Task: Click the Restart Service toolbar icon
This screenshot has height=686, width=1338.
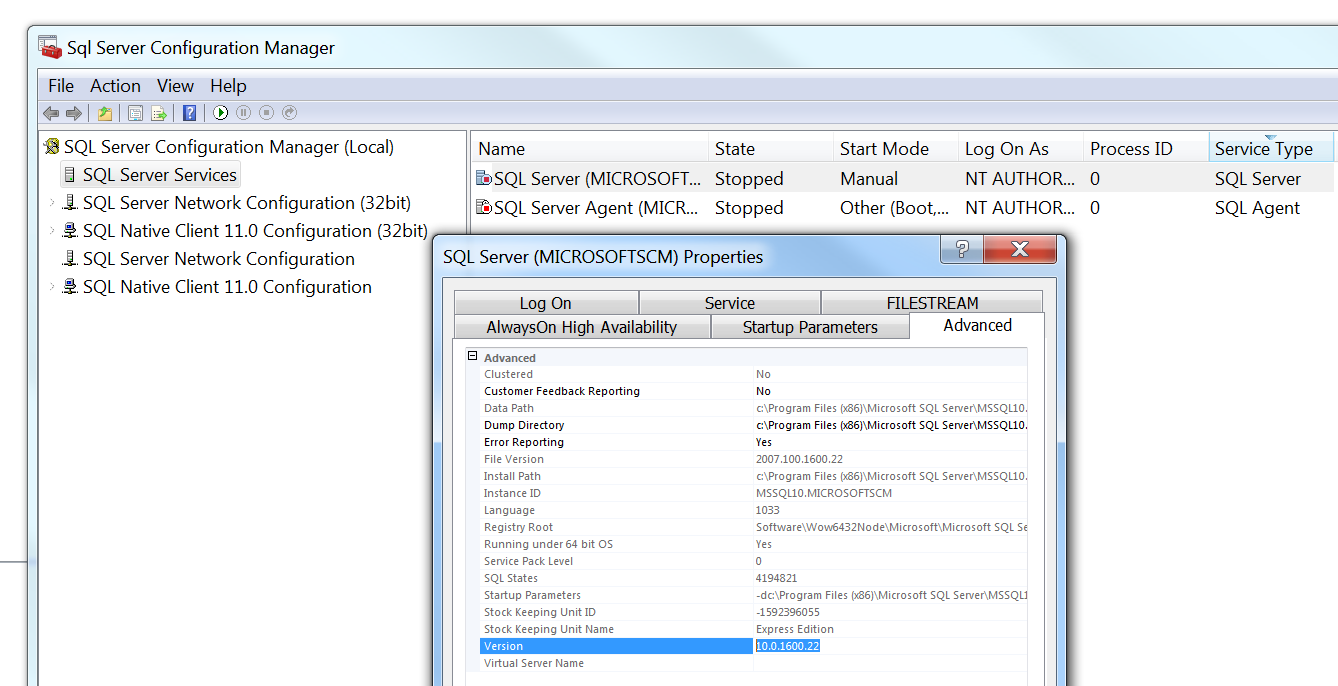Action: coord(289,113)
